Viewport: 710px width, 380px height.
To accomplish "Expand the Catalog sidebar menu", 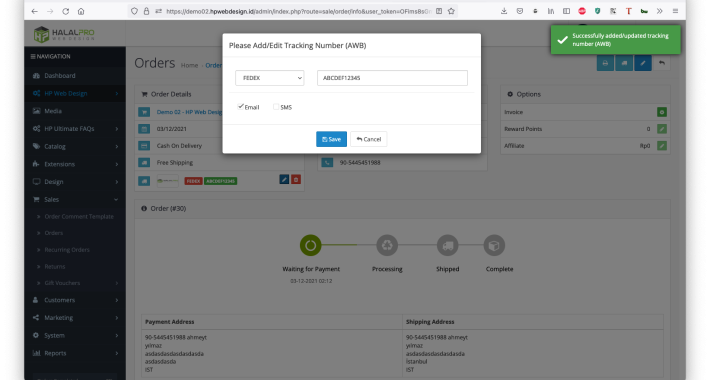I will click(x=75, y=146).
